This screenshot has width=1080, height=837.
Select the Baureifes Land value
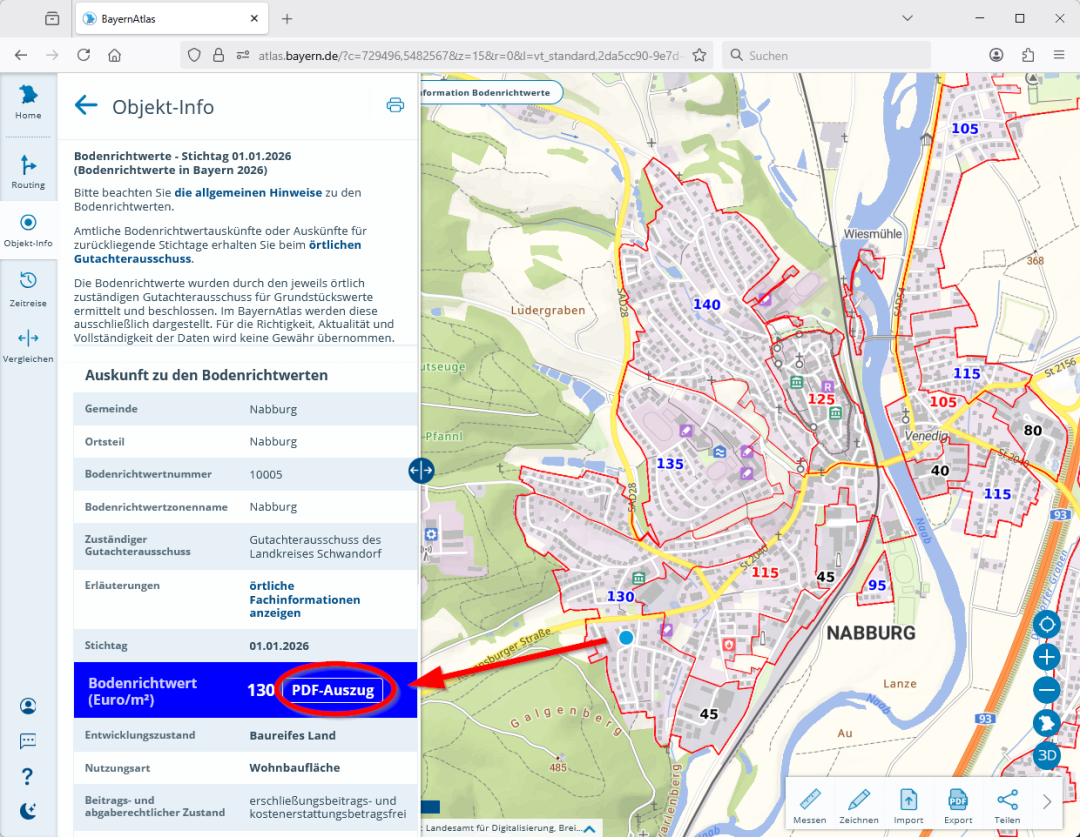(293, 735)
